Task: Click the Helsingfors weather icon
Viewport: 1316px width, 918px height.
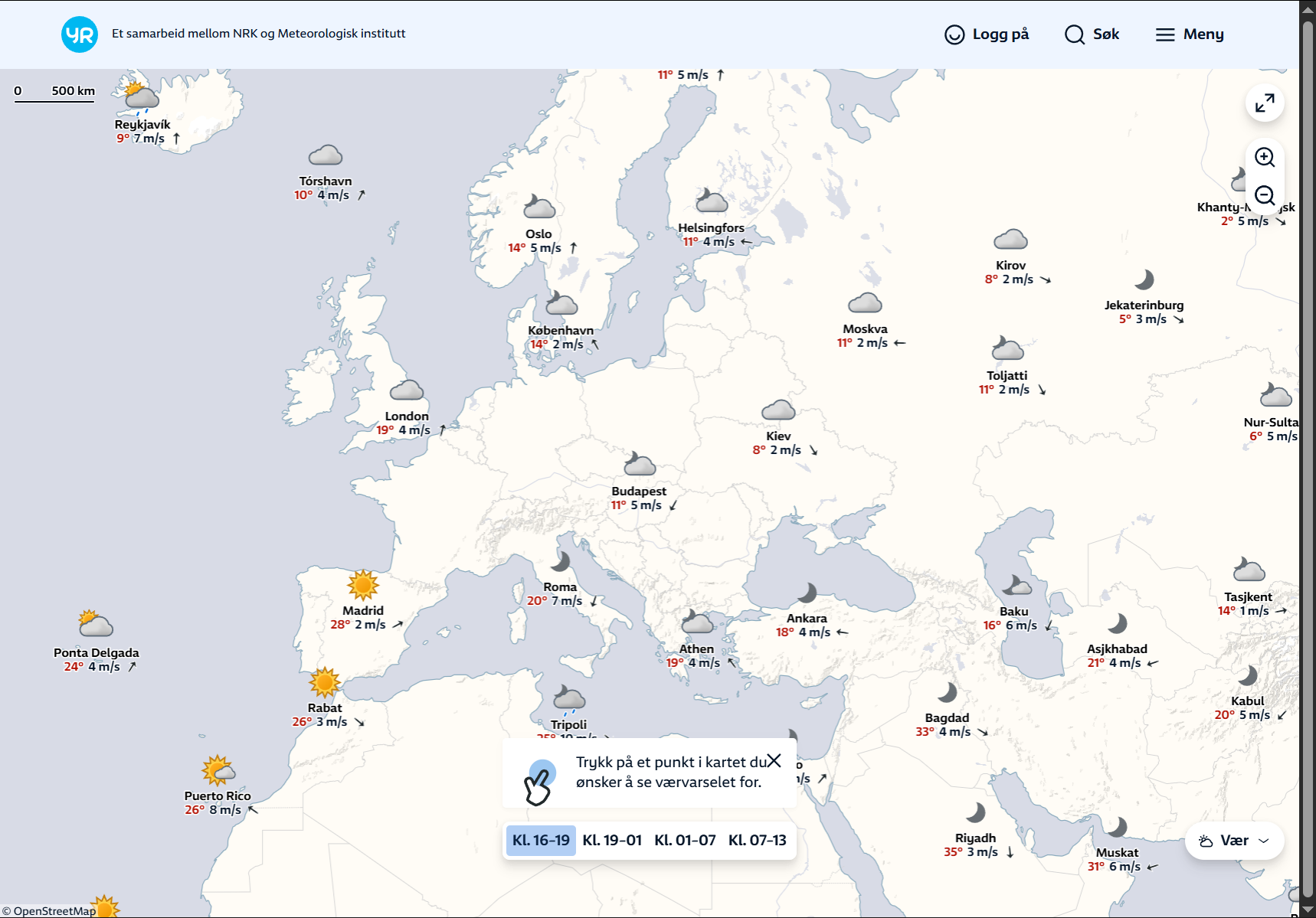Action: pyautogui.click(x=712, y=201)
